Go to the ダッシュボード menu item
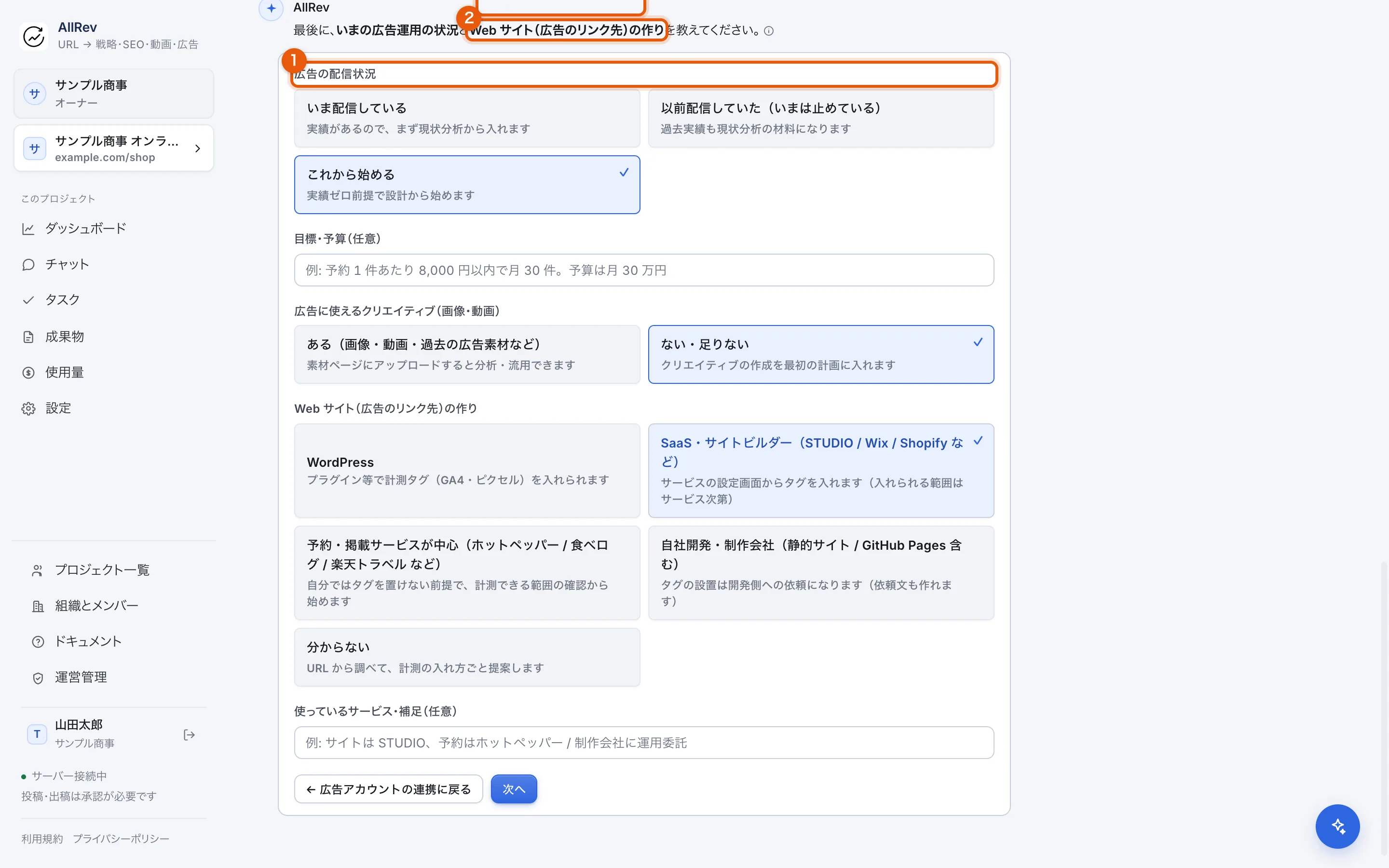 [x=114, y=229]
